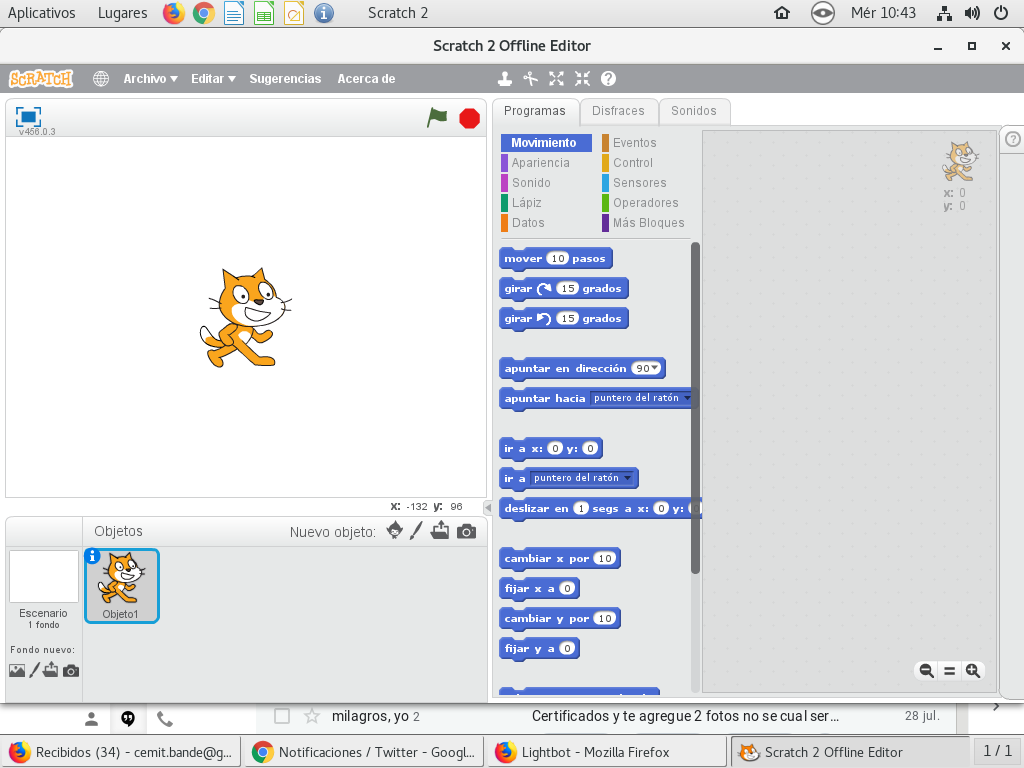Check the milagros email row checkbox

[x=282, y=716]
